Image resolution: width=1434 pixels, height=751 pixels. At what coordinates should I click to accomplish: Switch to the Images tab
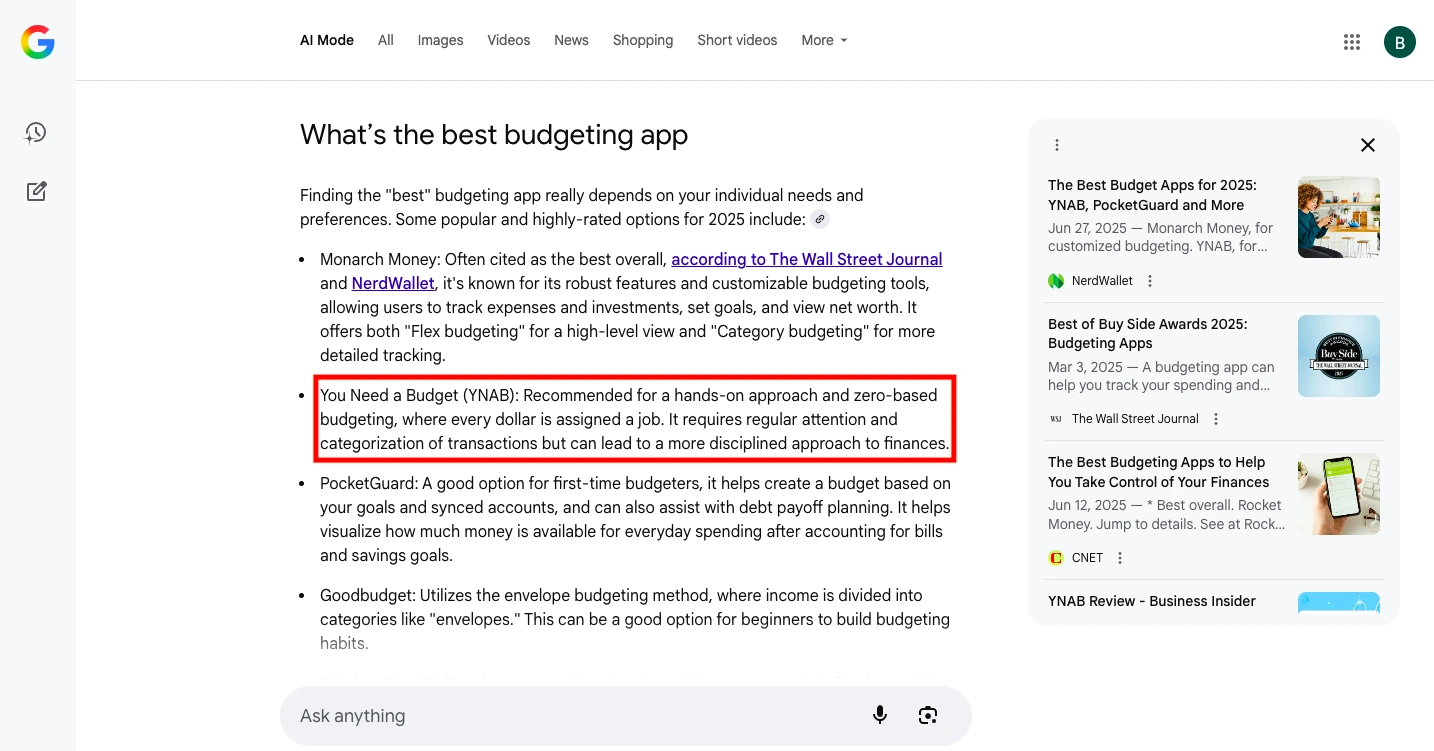click(440, 41)
